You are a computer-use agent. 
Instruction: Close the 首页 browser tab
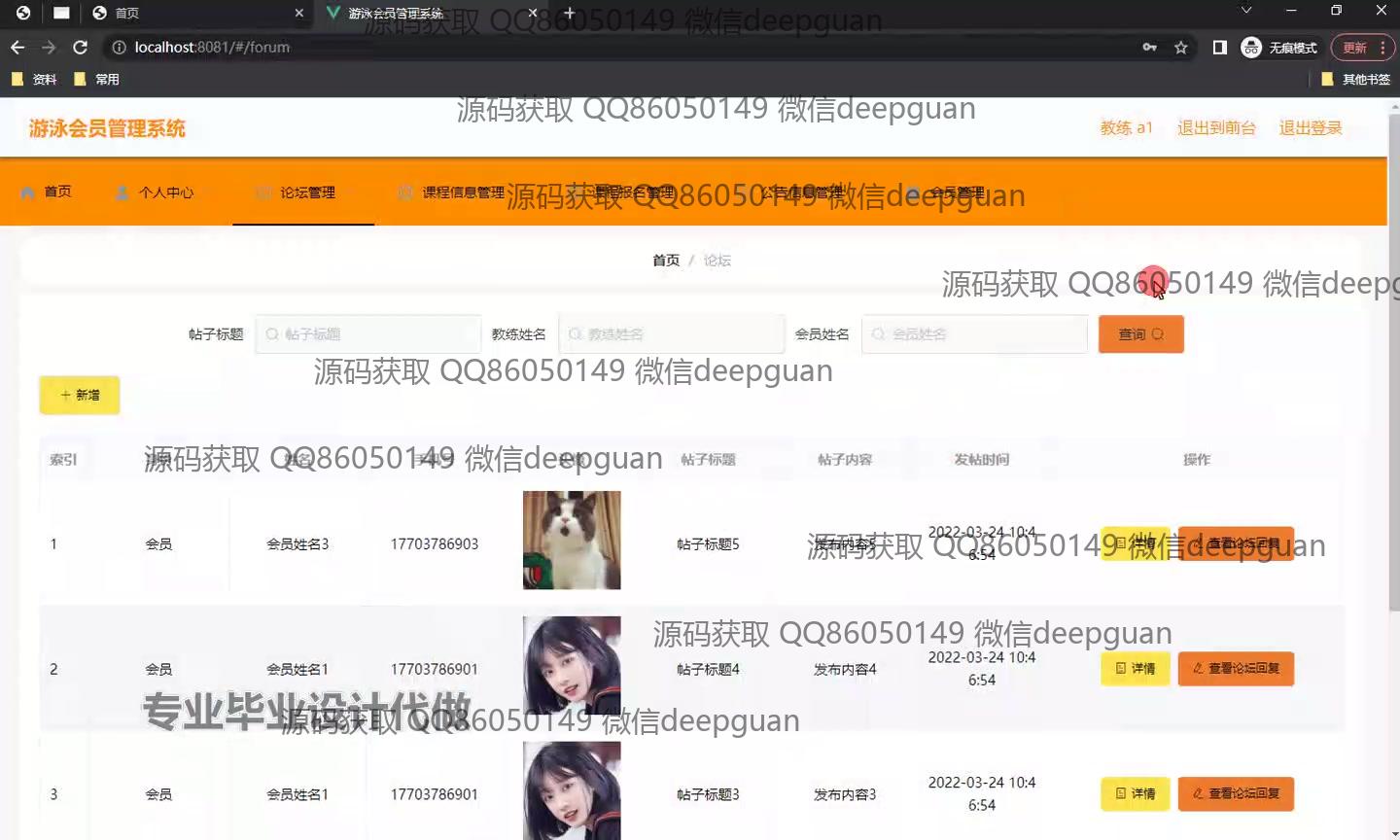click(x=299, y=13)
